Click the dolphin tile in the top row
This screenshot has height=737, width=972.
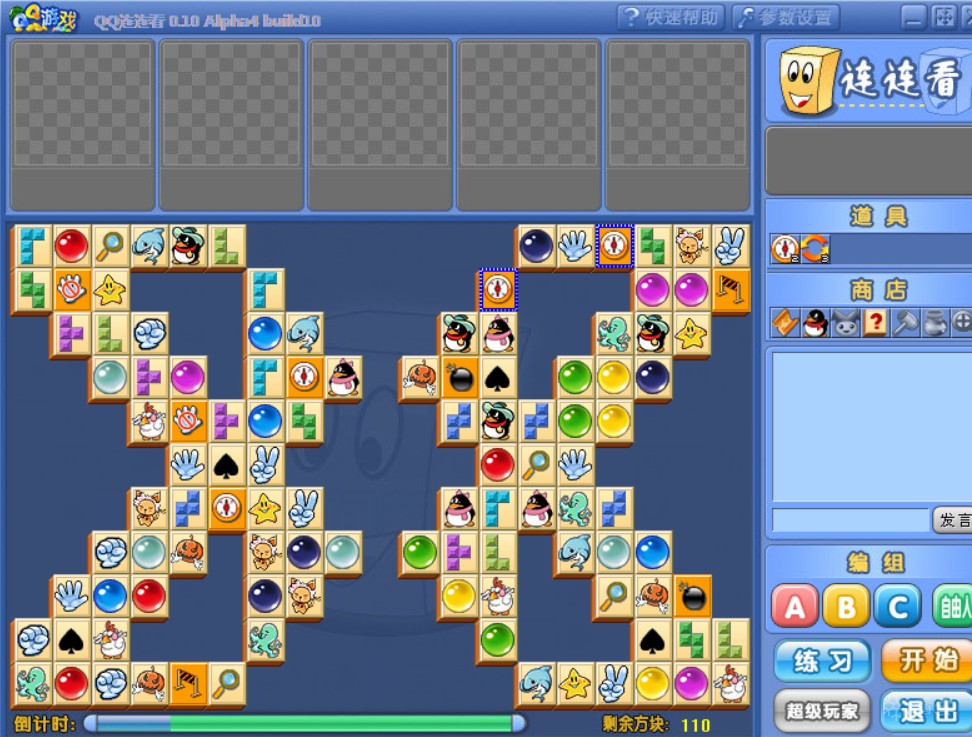pyautogui.click(x=149, y=245)
